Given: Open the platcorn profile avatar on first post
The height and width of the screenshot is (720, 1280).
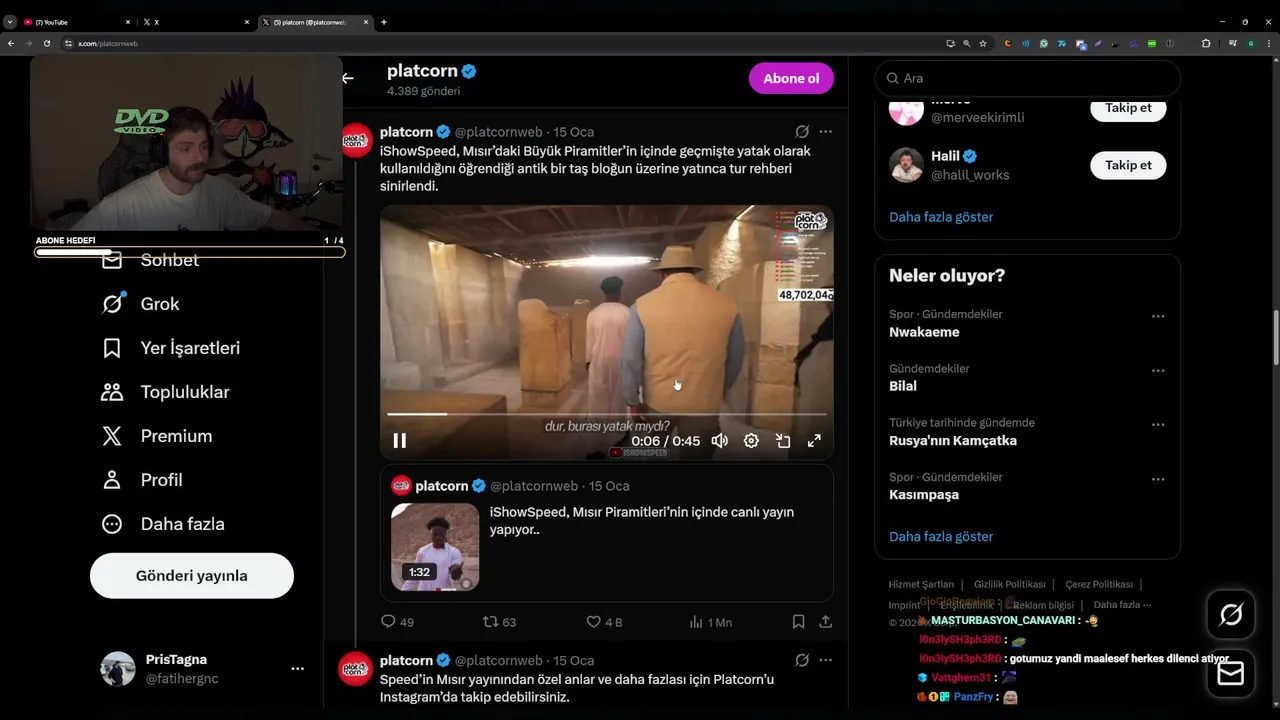Looking at the screenshot, I should [x=356, y=141].
